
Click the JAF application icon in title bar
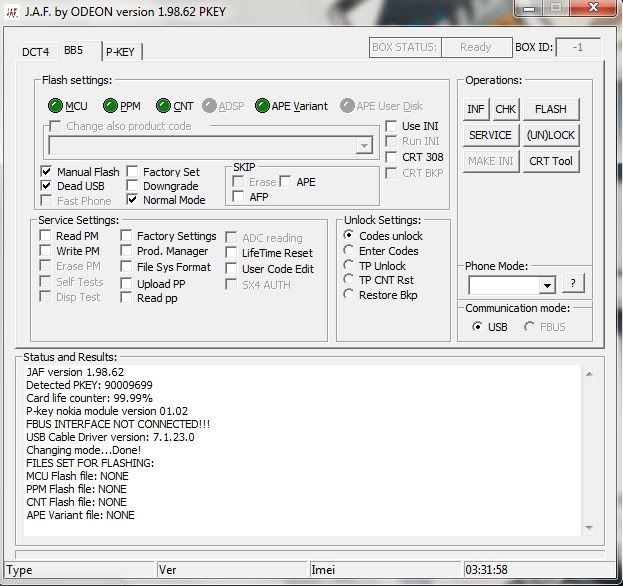tap(12, 12)
